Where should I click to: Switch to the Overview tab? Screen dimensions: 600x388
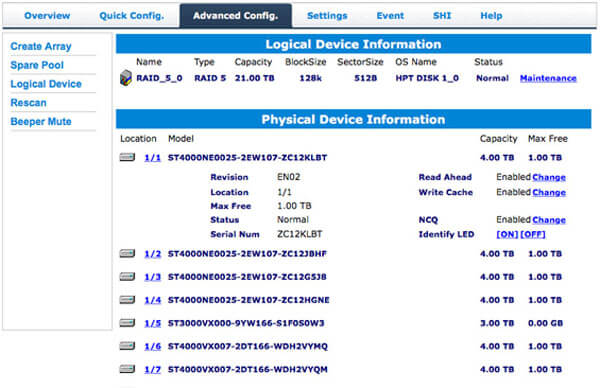[47, 16]
